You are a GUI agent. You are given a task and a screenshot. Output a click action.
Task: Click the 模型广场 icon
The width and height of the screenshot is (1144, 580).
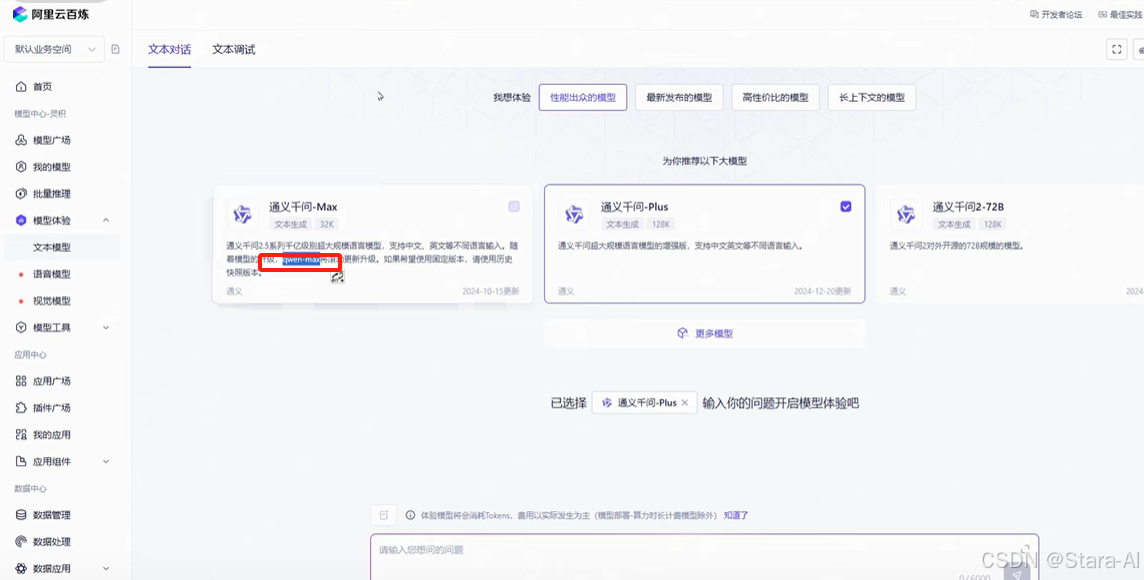(21, 140)
